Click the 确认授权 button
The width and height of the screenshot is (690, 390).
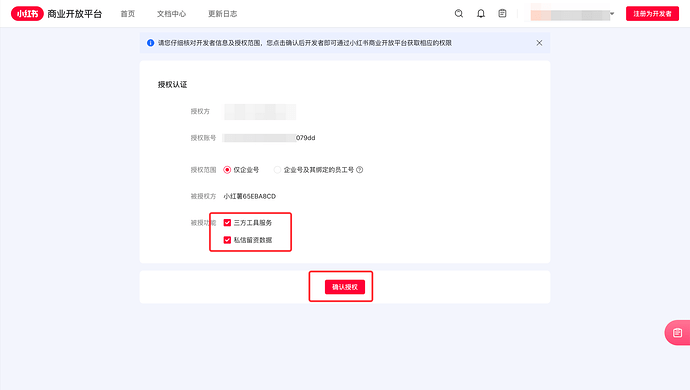[345, 287]
